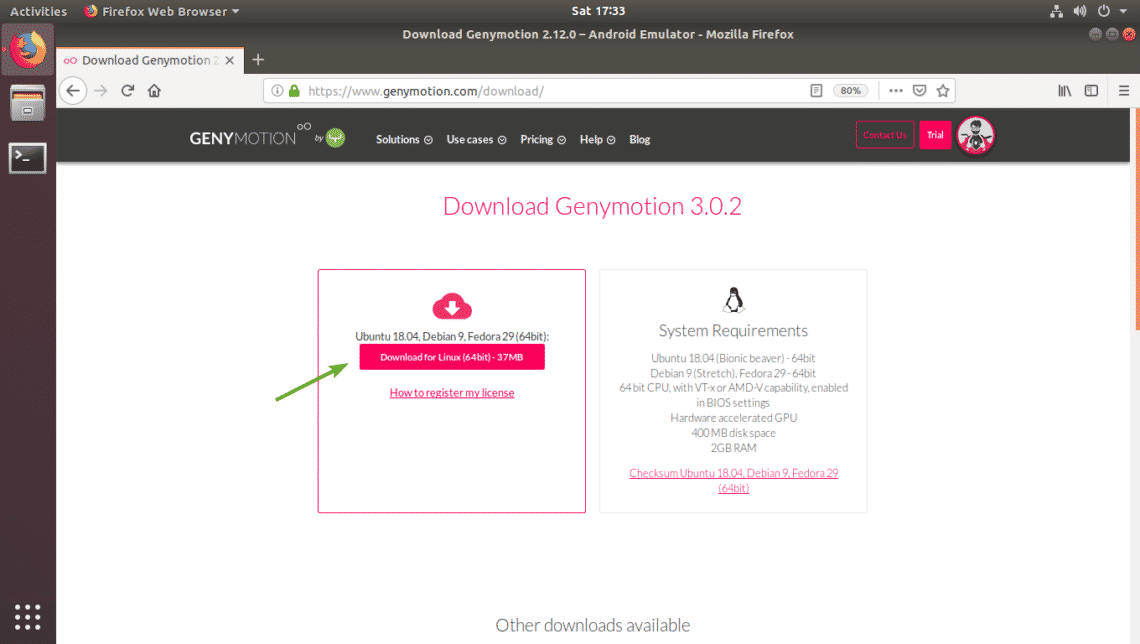Click the back navigation arrow

[72, 90]
